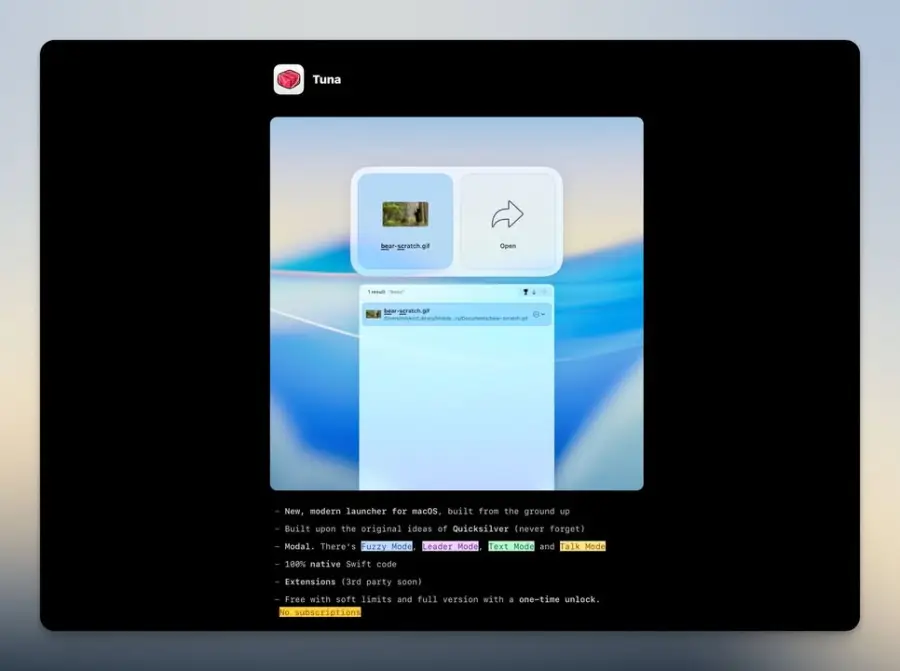The height and width of the screenshot is (671, 900).
Task: Click the bold "Quicksilver" word
Action: click(x=480, y=529)
